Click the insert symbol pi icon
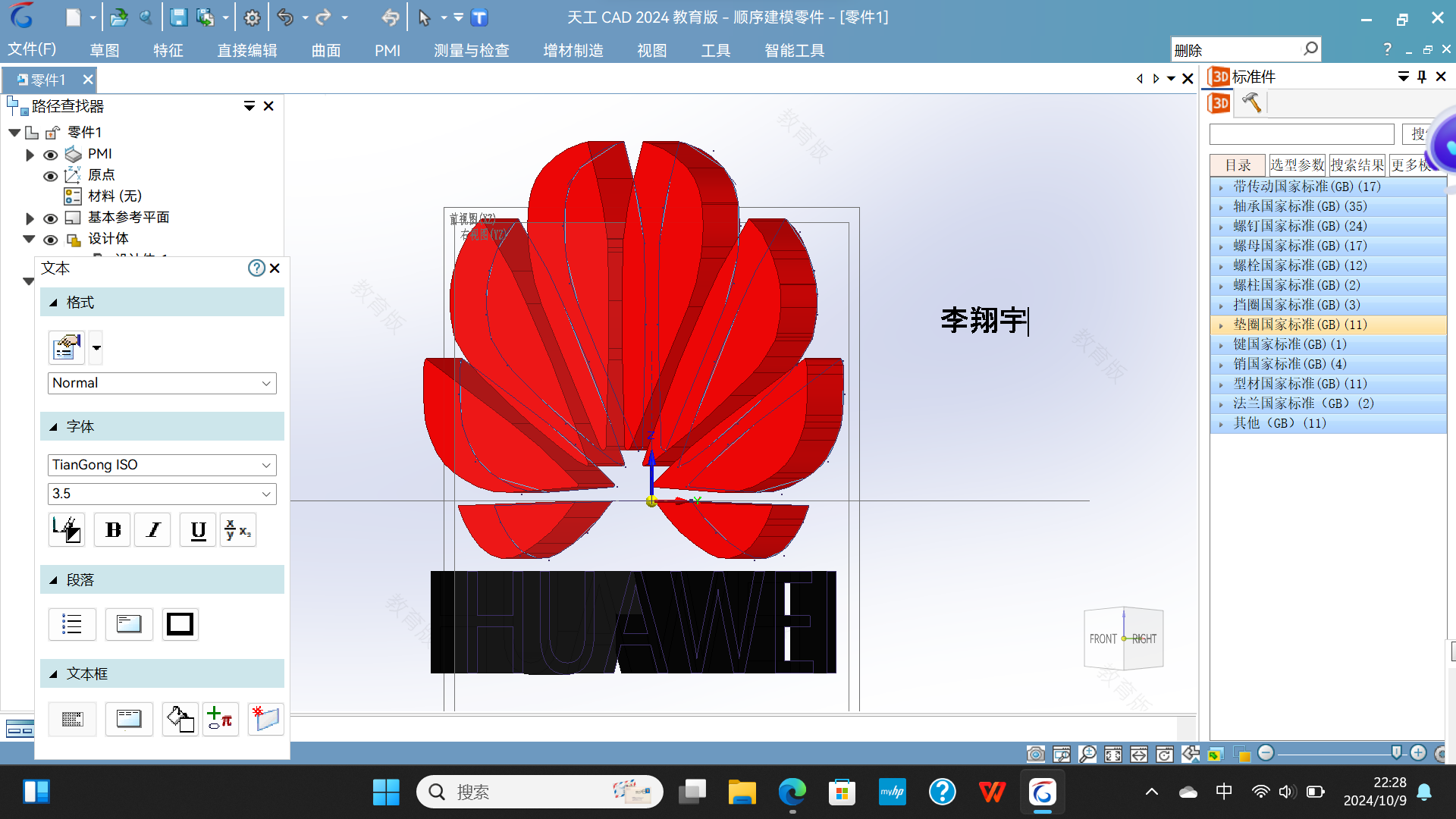The image size is (1456, 819). (220, 718)
